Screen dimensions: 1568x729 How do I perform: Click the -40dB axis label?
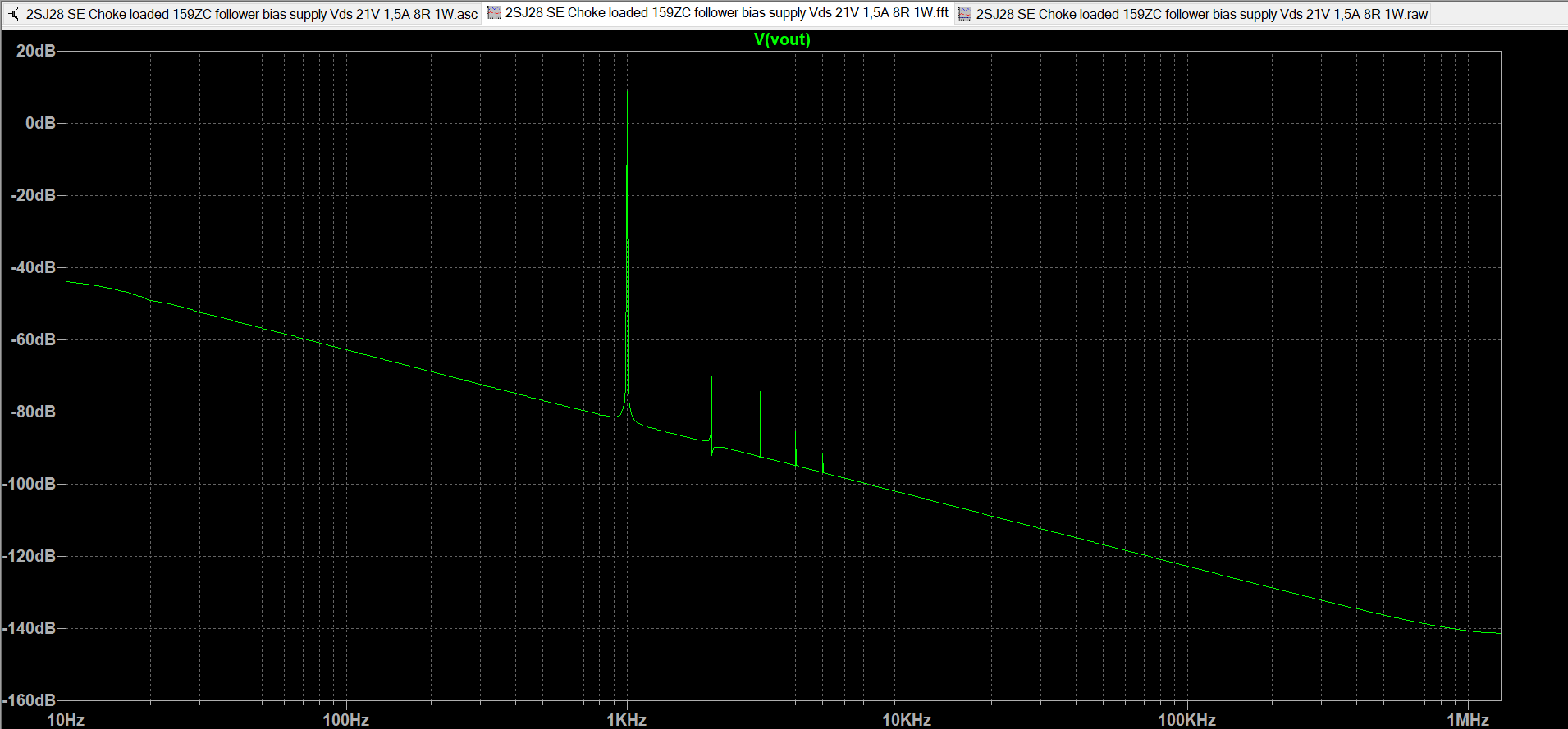[33, 267]
